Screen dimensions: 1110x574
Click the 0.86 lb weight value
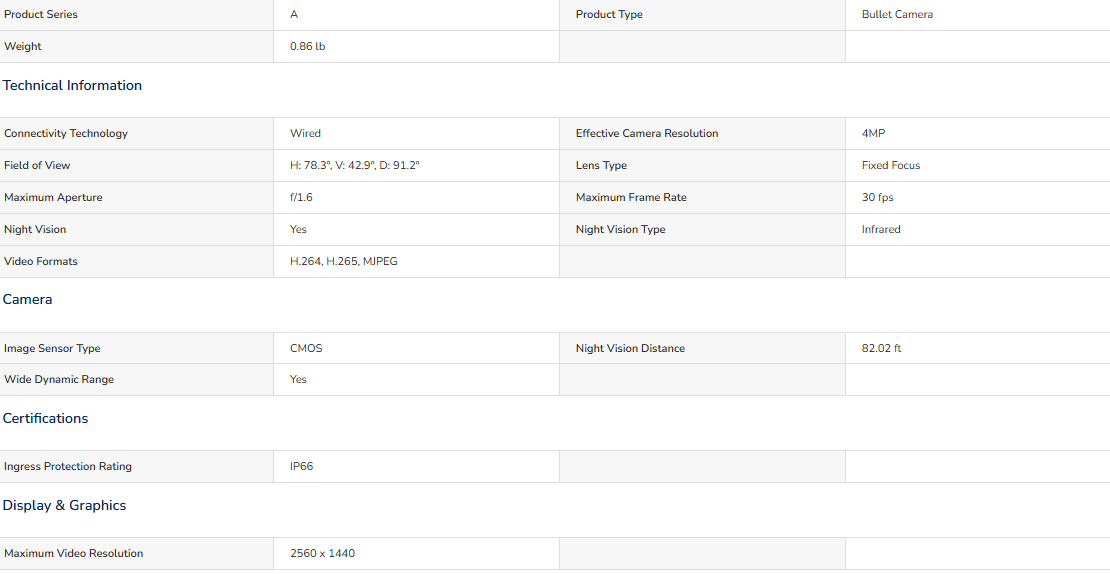point(307,47)
